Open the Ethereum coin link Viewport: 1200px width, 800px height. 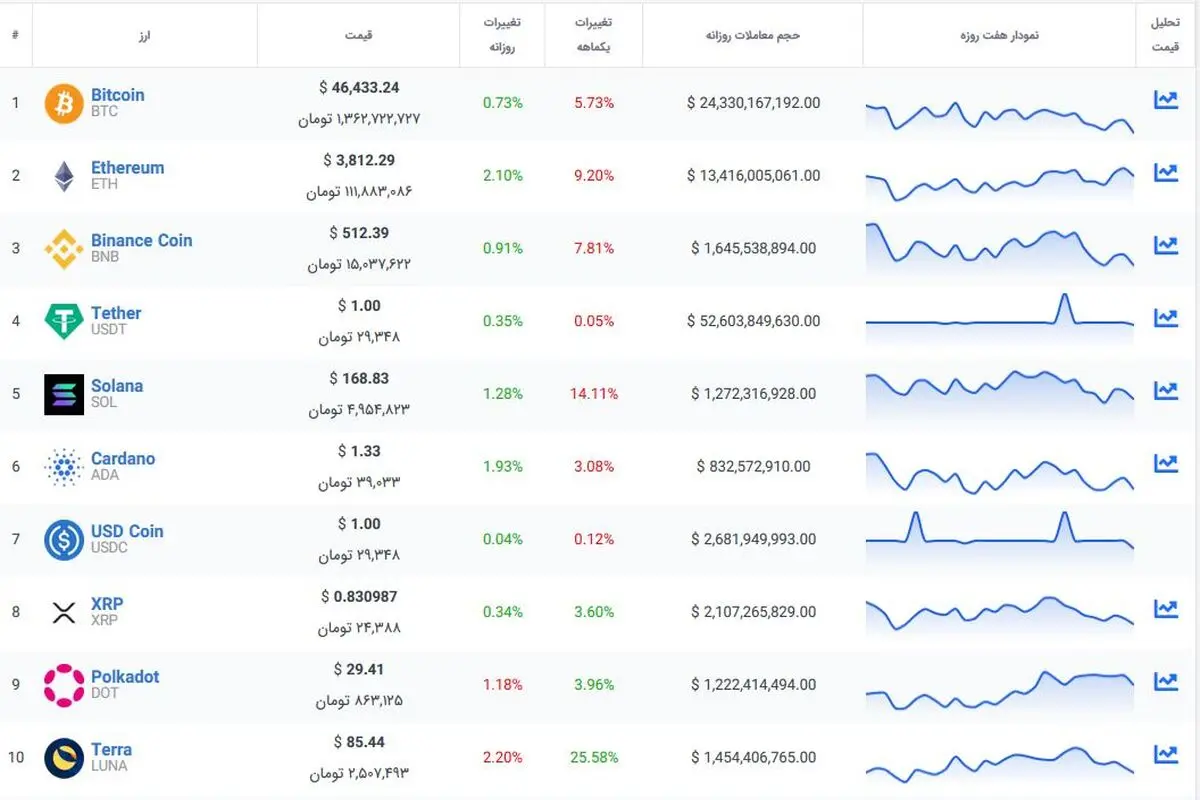point(127,168)
